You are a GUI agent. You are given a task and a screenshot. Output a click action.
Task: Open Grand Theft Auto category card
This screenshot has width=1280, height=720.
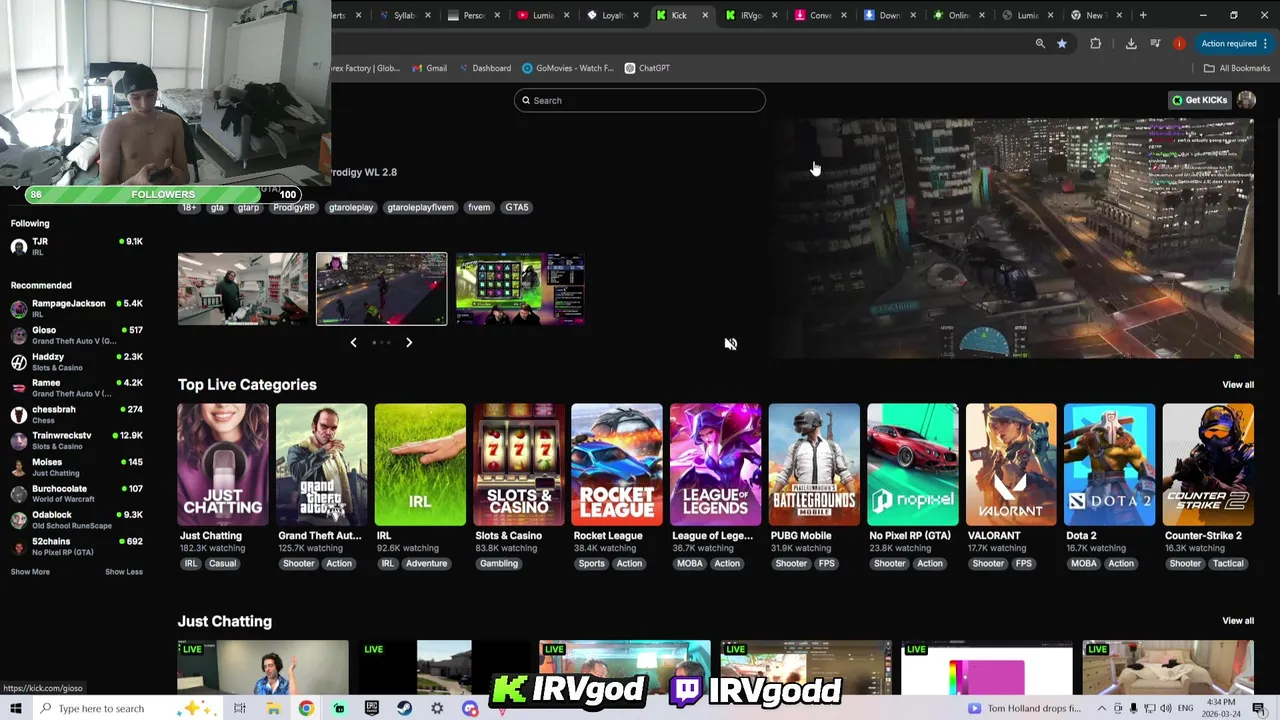[x=321, y=465]
